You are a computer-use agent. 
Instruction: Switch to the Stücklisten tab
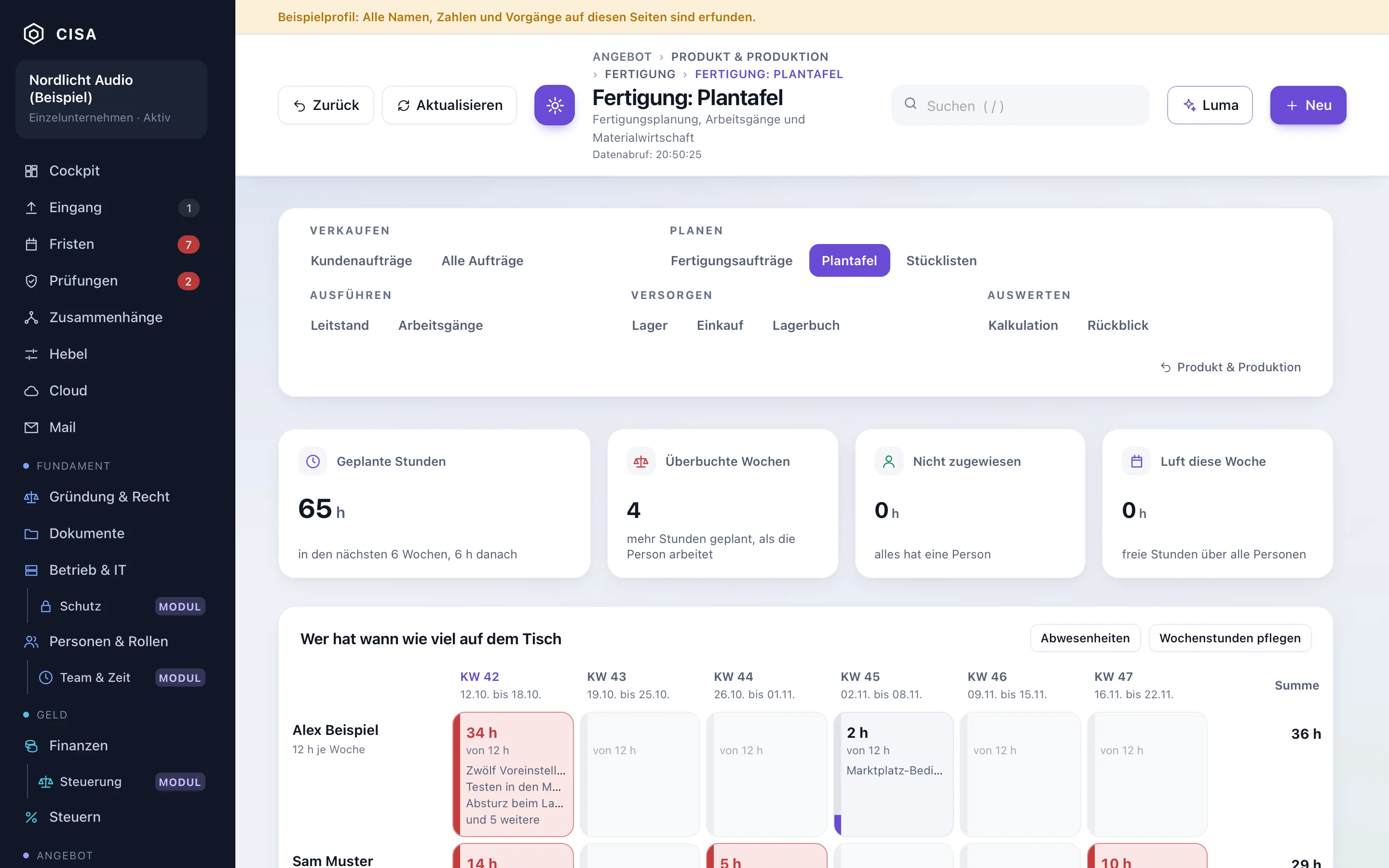(941, 260)
